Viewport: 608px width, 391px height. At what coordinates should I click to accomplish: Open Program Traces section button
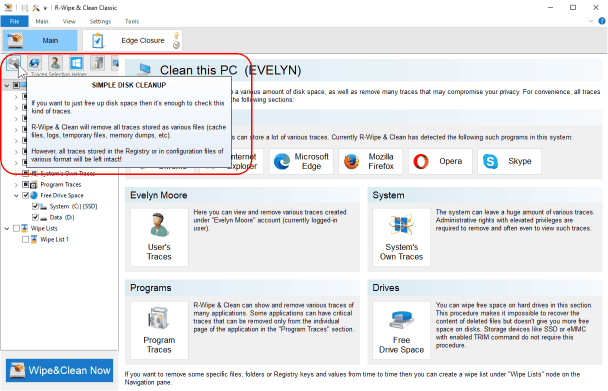(x=159, y=330)
